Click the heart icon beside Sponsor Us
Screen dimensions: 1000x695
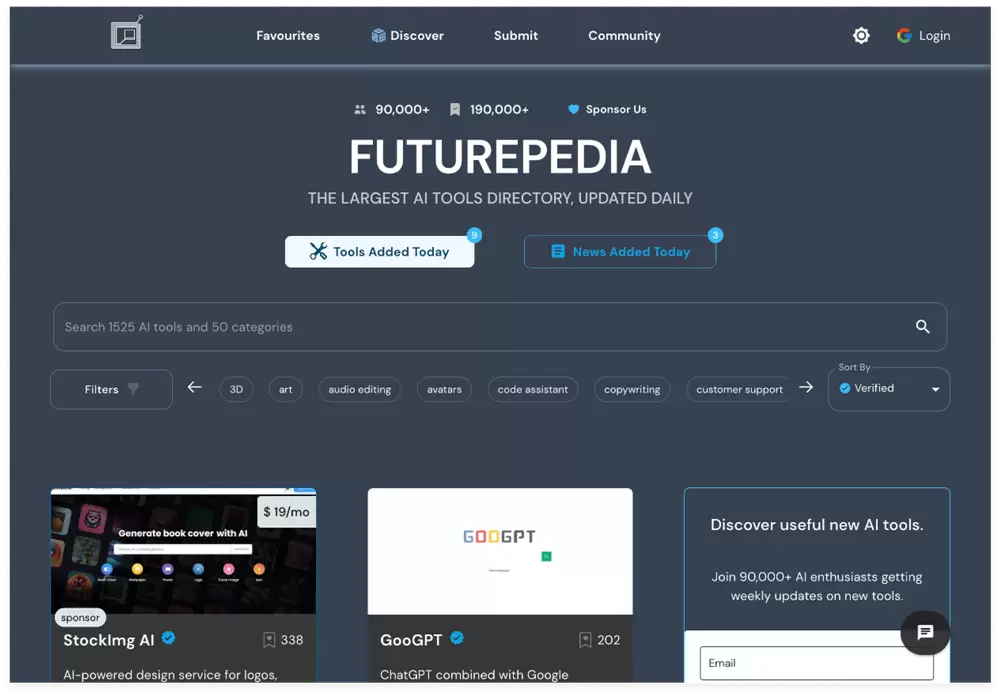[x=573, y=109]
